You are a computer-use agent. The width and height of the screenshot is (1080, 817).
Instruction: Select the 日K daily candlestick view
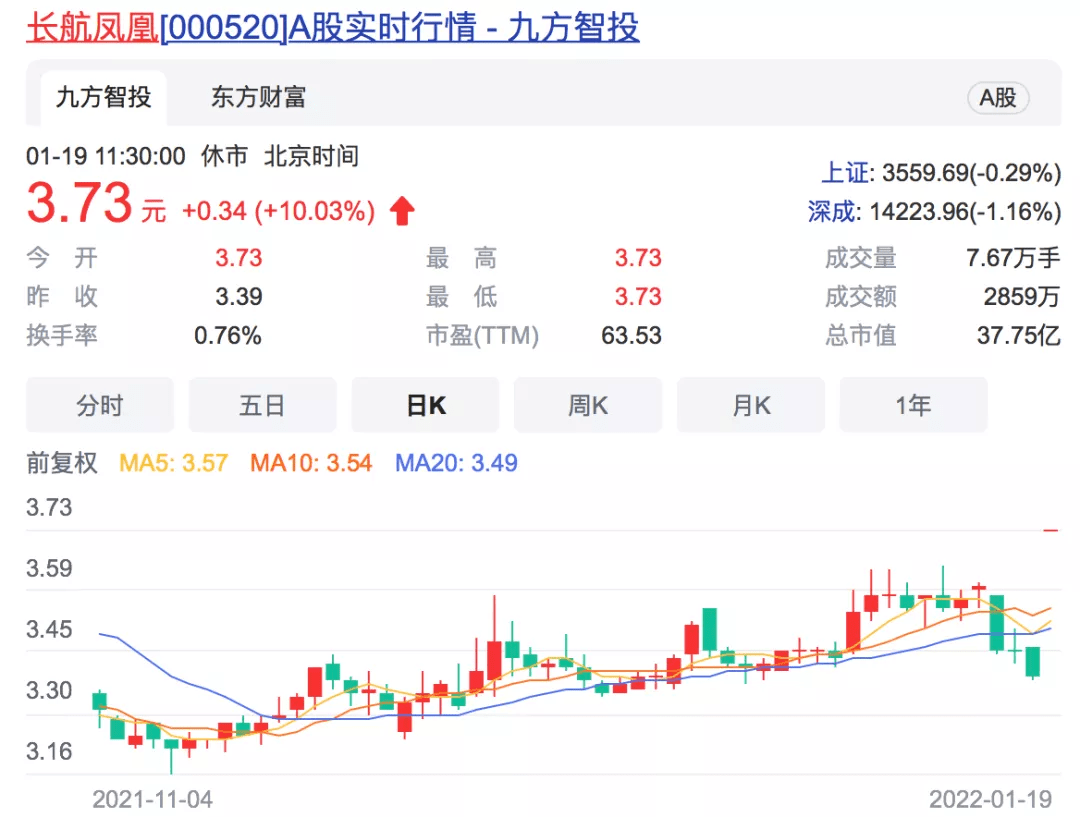pos(425,405)
